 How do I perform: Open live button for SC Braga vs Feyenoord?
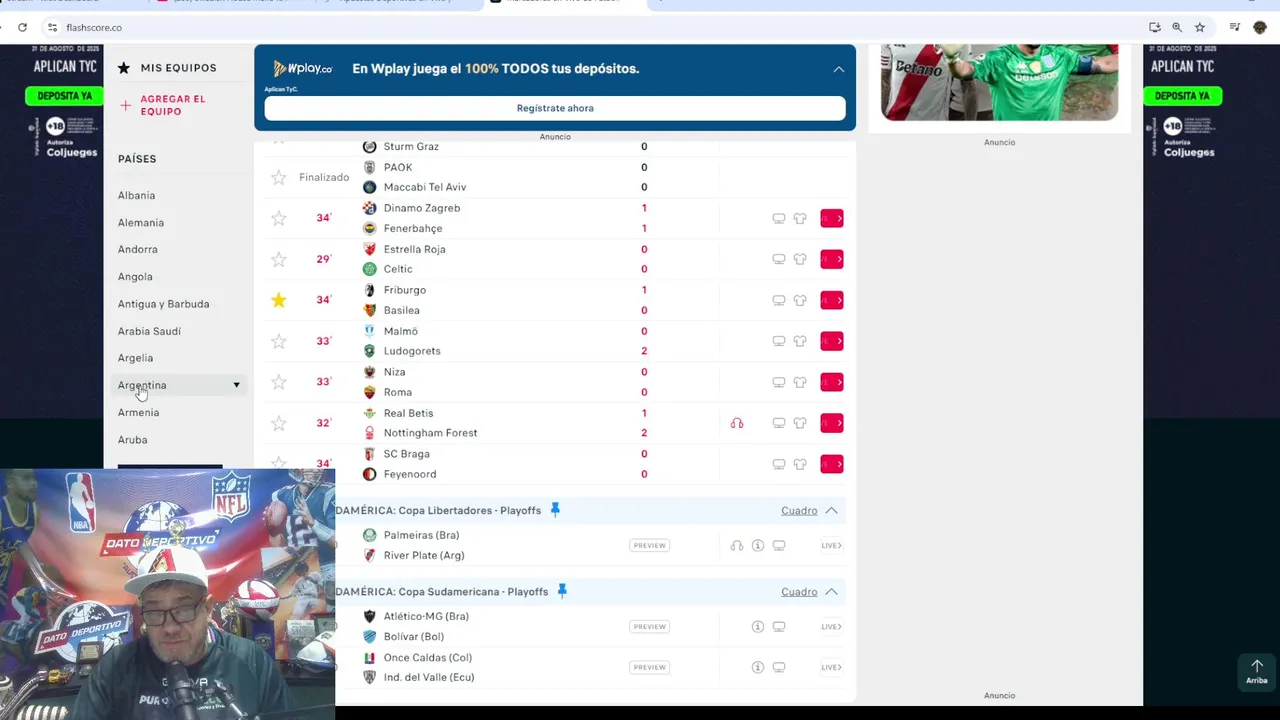coord(832,464)
